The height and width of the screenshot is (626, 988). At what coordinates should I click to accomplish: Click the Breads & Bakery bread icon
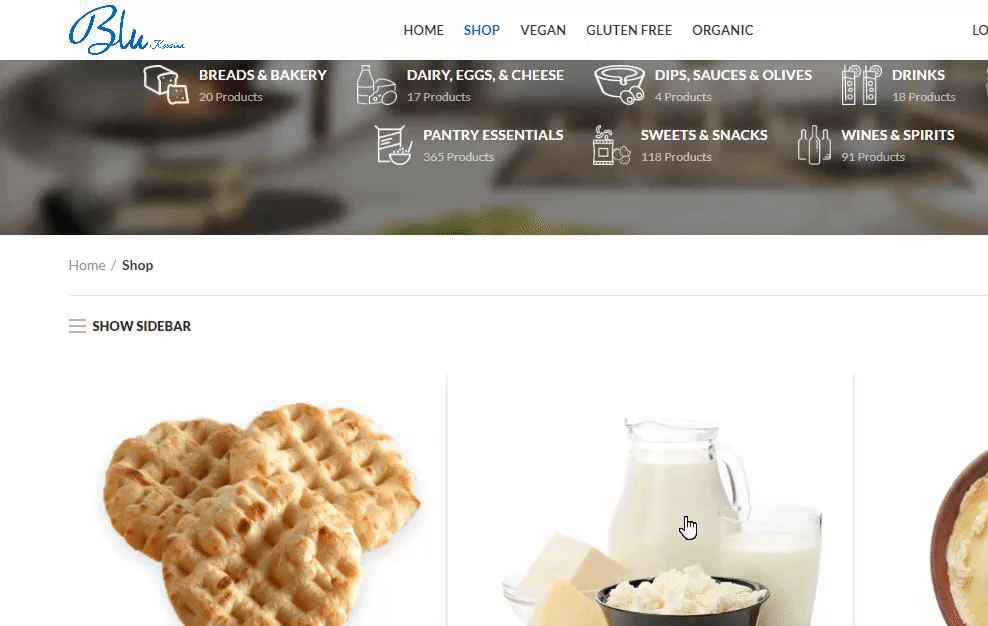pos(166,84)
